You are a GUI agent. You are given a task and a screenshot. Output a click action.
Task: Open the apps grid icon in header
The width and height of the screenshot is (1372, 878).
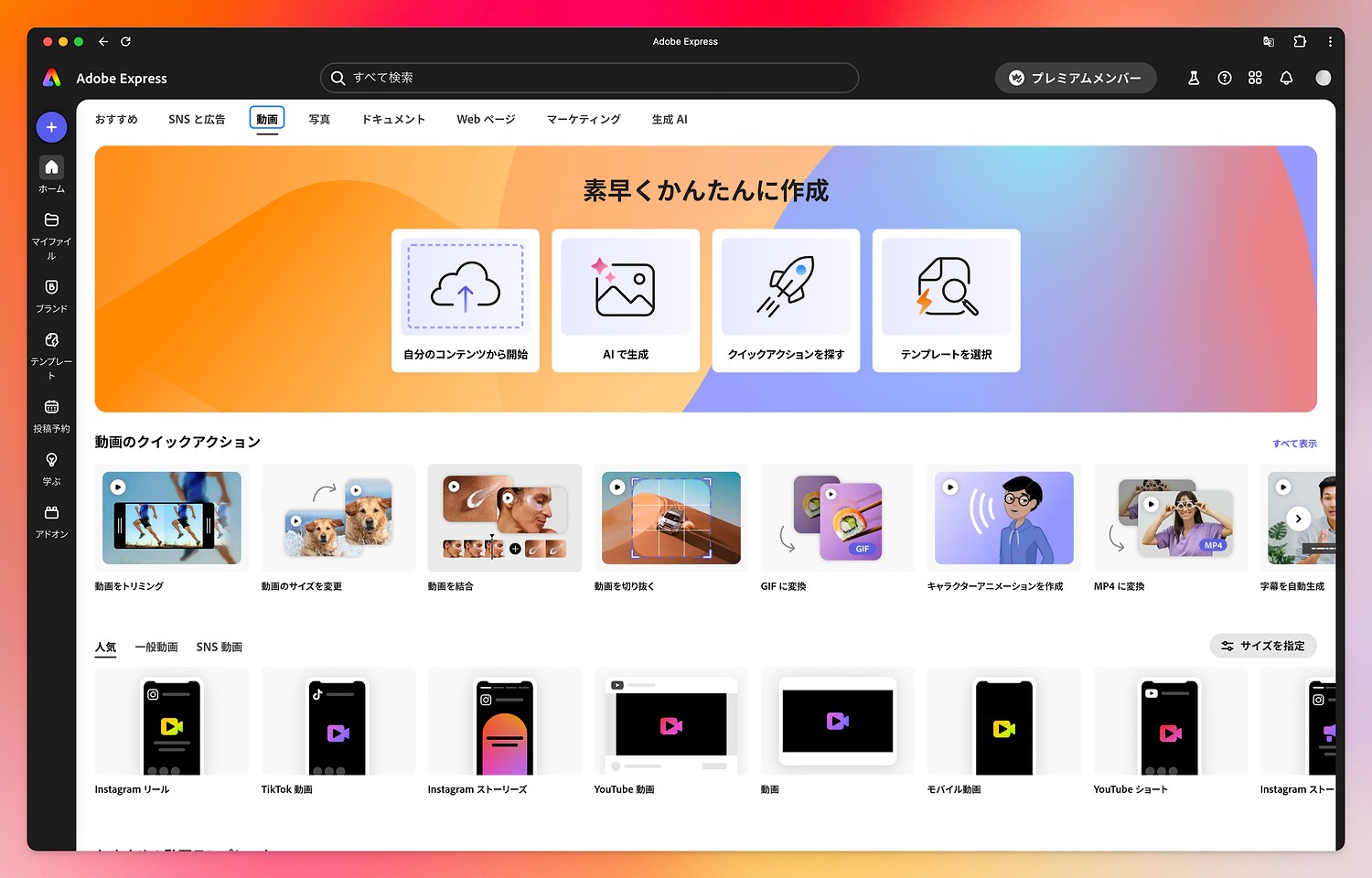point(1255,79)
